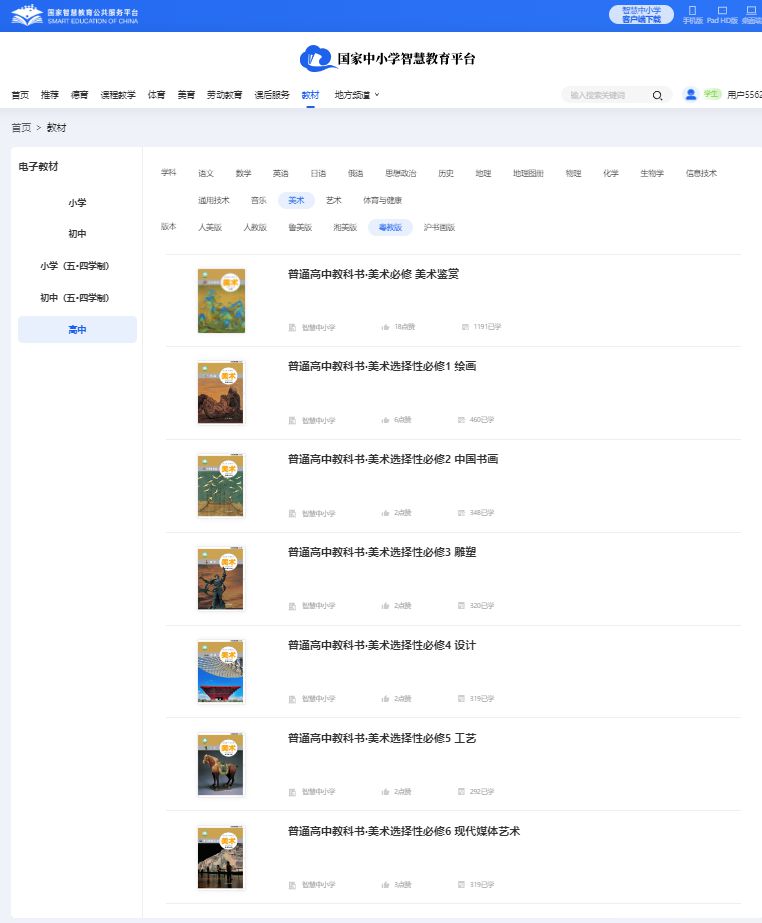
Task: Click the Smart Education of China logo
Action: coord(74,15)
